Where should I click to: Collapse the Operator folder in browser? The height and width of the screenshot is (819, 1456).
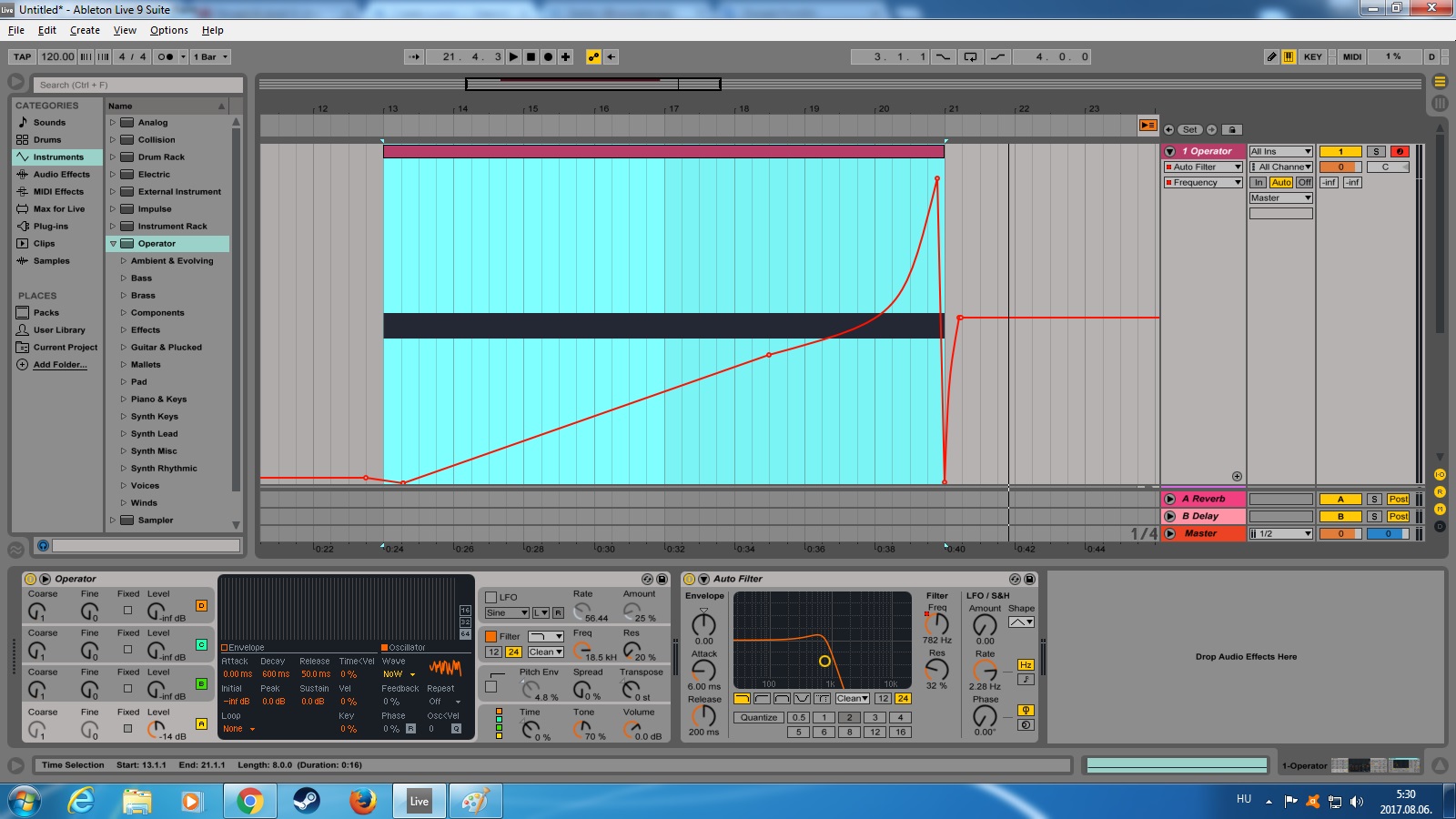113,244
